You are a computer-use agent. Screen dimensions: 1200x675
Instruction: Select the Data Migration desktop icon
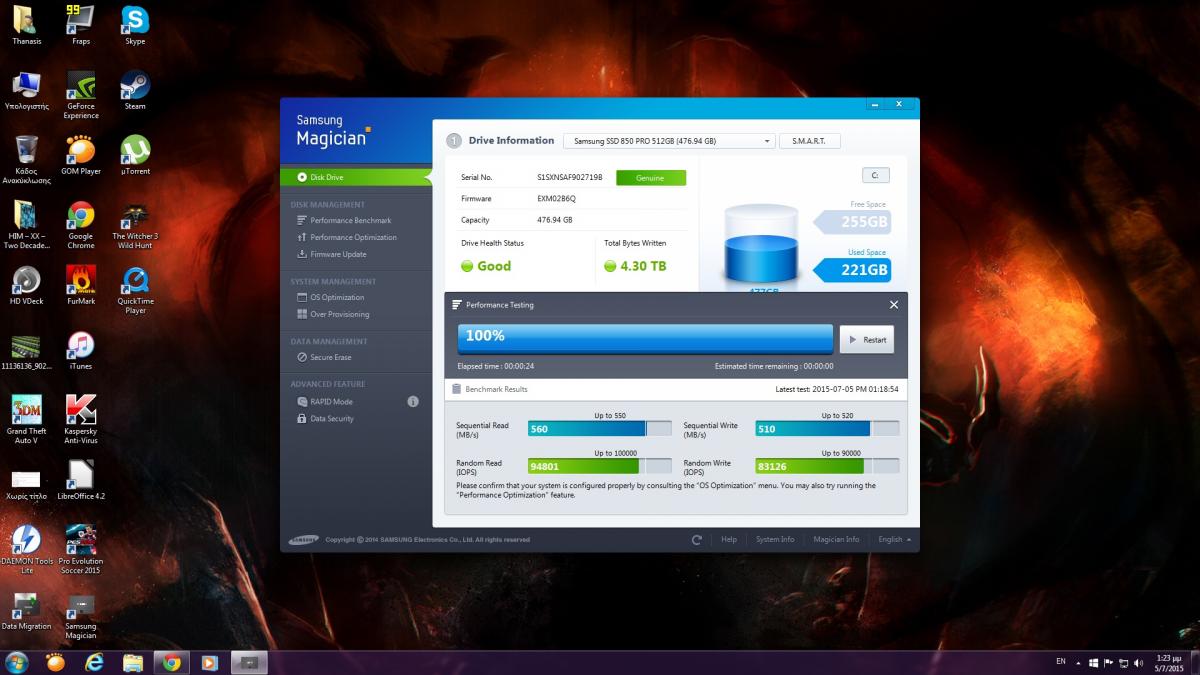(27, 609)
